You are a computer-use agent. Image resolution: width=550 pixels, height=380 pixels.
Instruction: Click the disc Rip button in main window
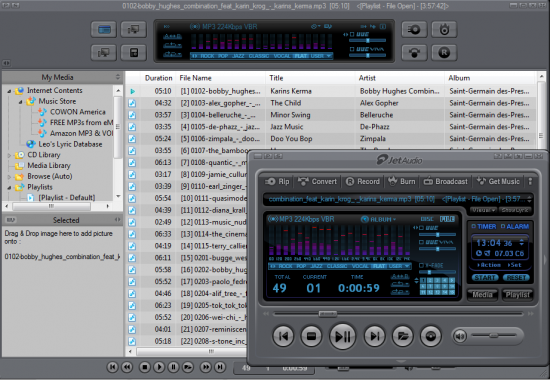414,29
